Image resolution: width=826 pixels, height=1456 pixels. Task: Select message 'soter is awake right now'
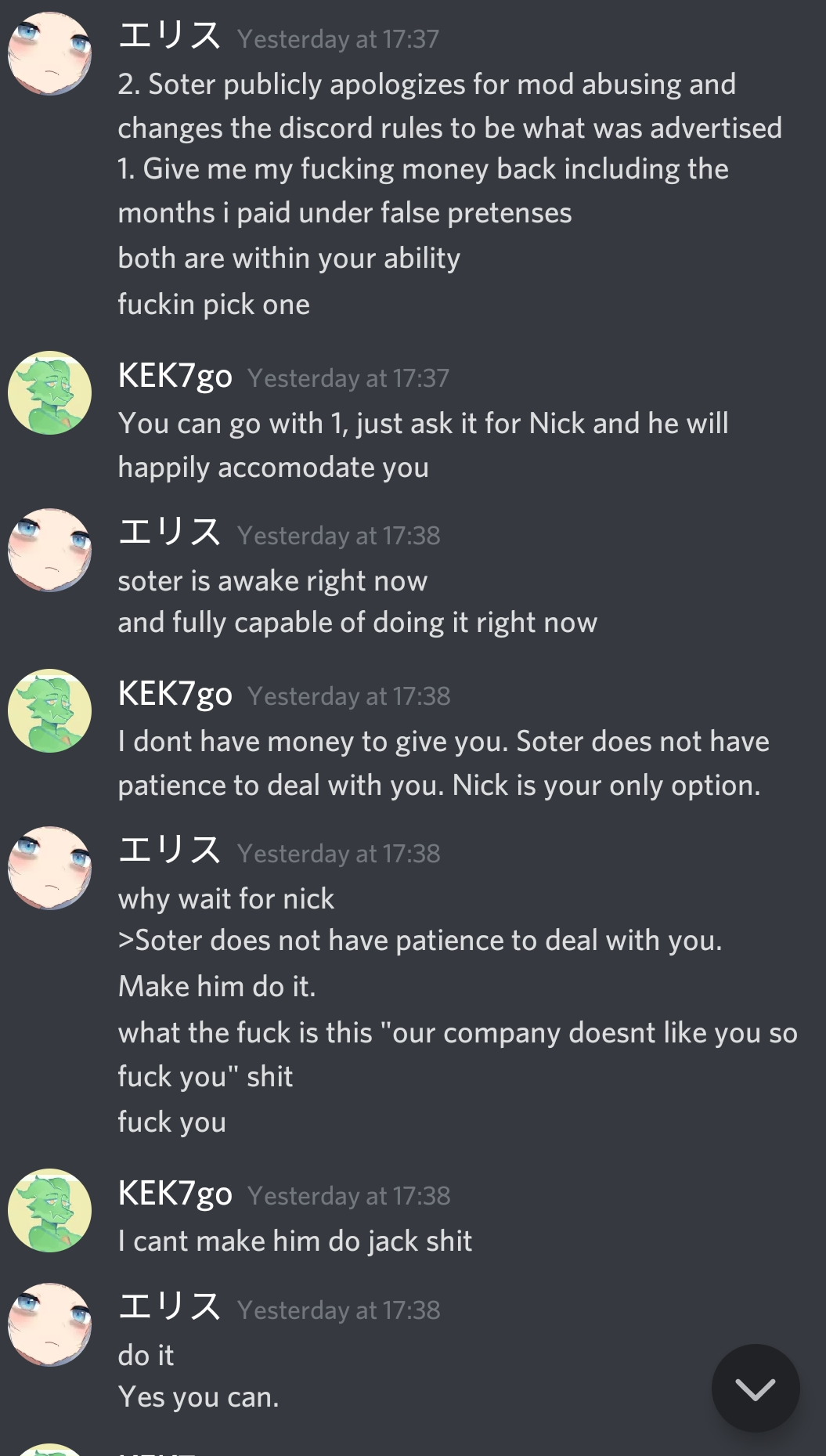point(272,580)
